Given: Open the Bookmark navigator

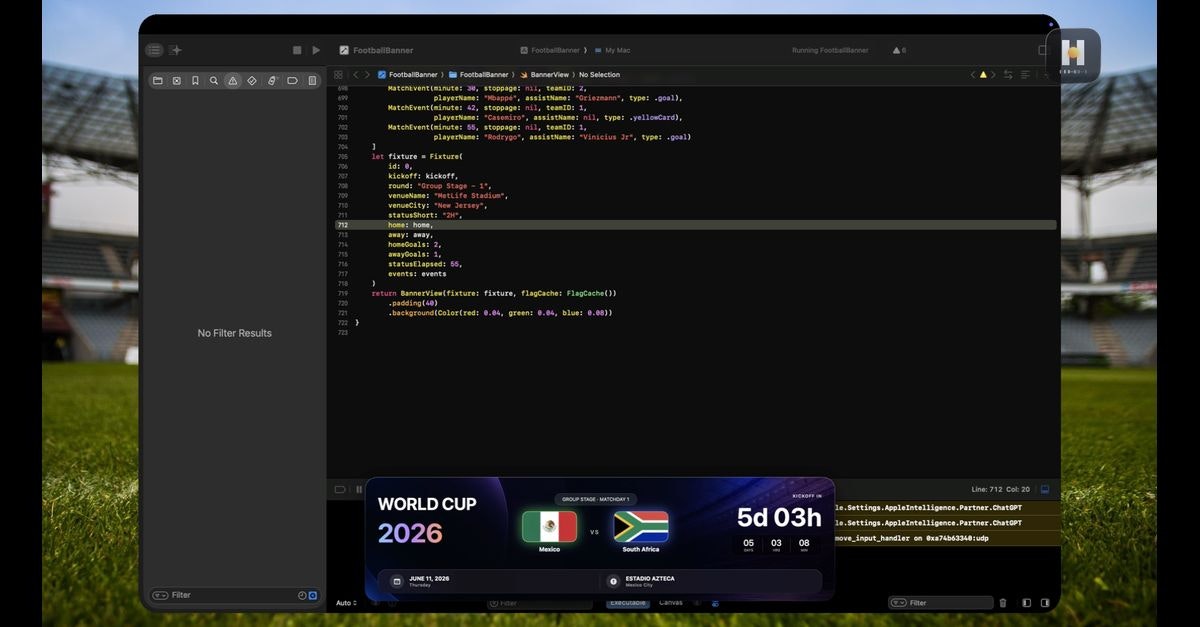Looking at the screenshot, I should (x=195, y=80).
